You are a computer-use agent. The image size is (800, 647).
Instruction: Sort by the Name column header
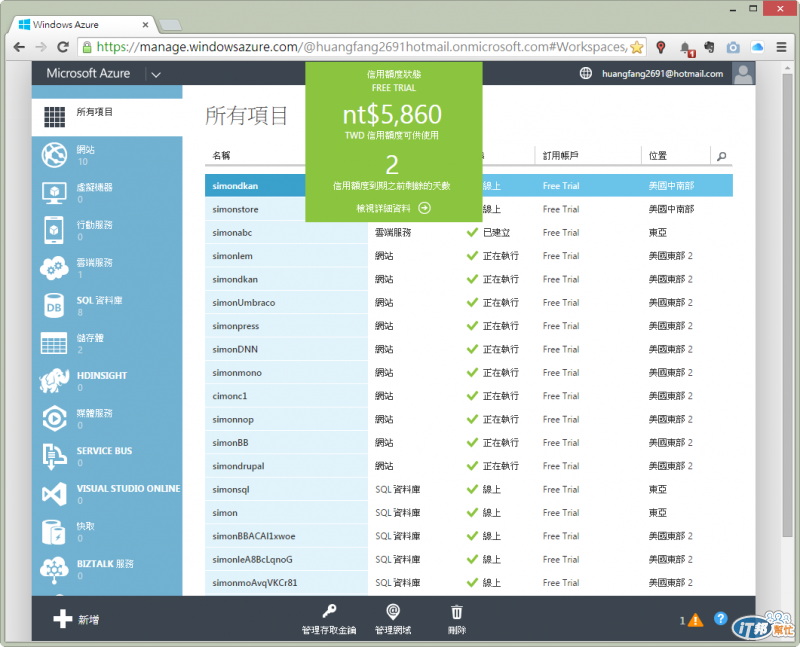[221, 156]
